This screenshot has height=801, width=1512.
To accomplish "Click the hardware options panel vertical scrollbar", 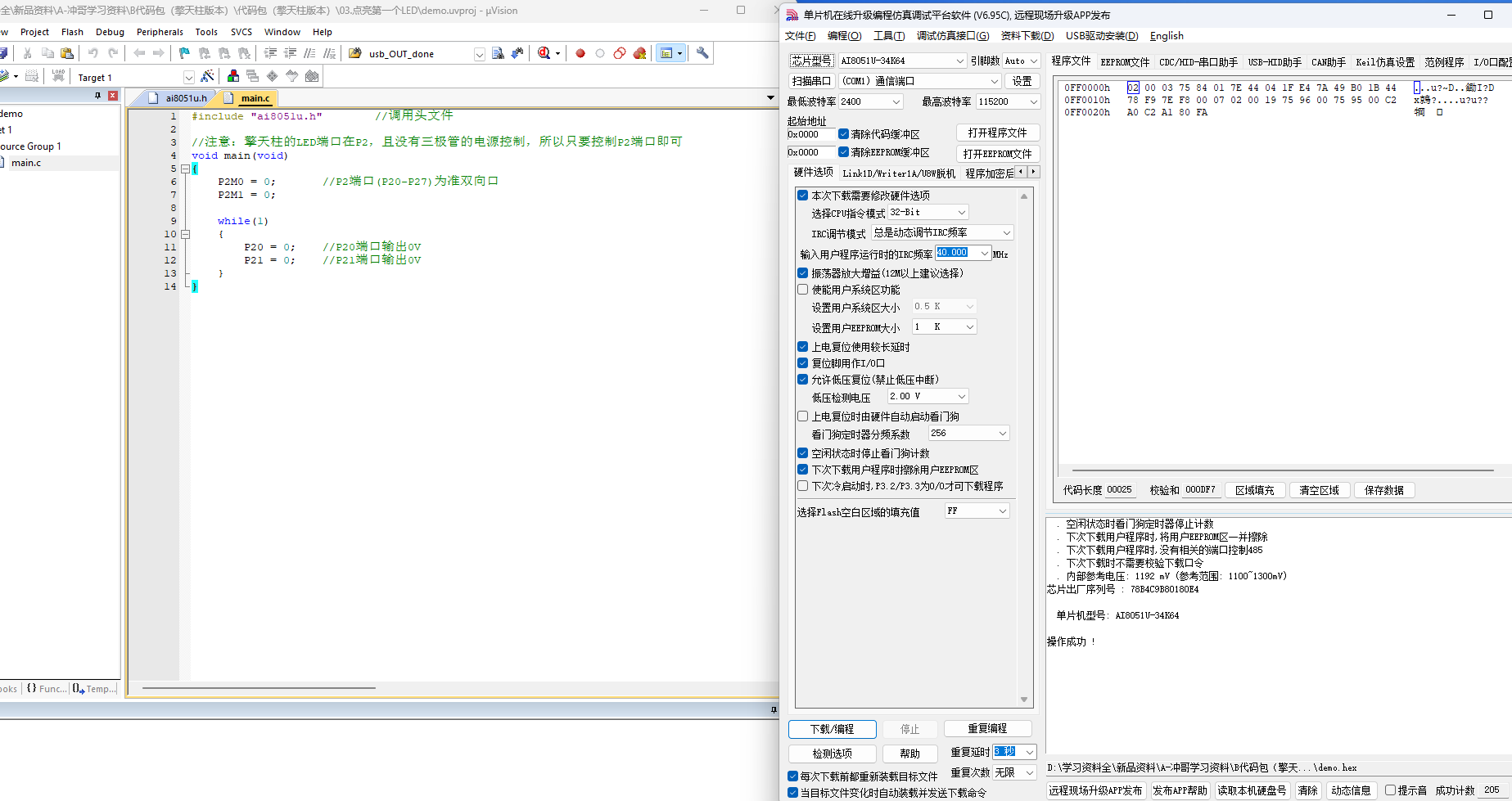I will pyautogui.click(x=1024, y=448).
